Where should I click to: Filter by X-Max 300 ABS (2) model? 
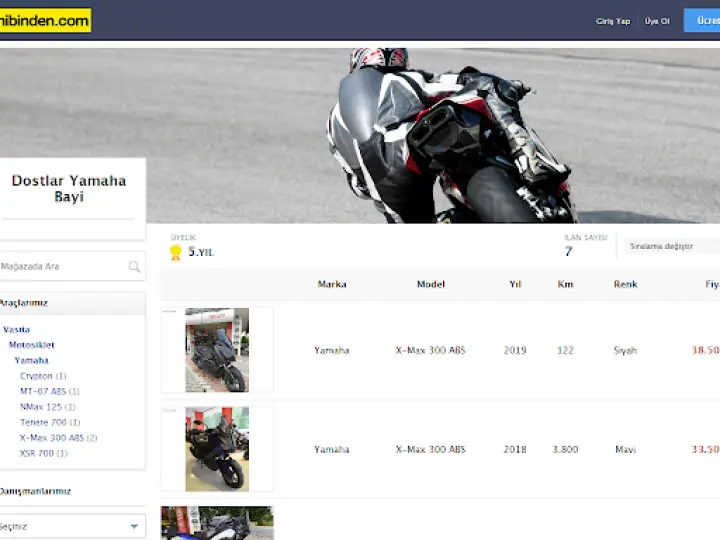coord(58,438)
